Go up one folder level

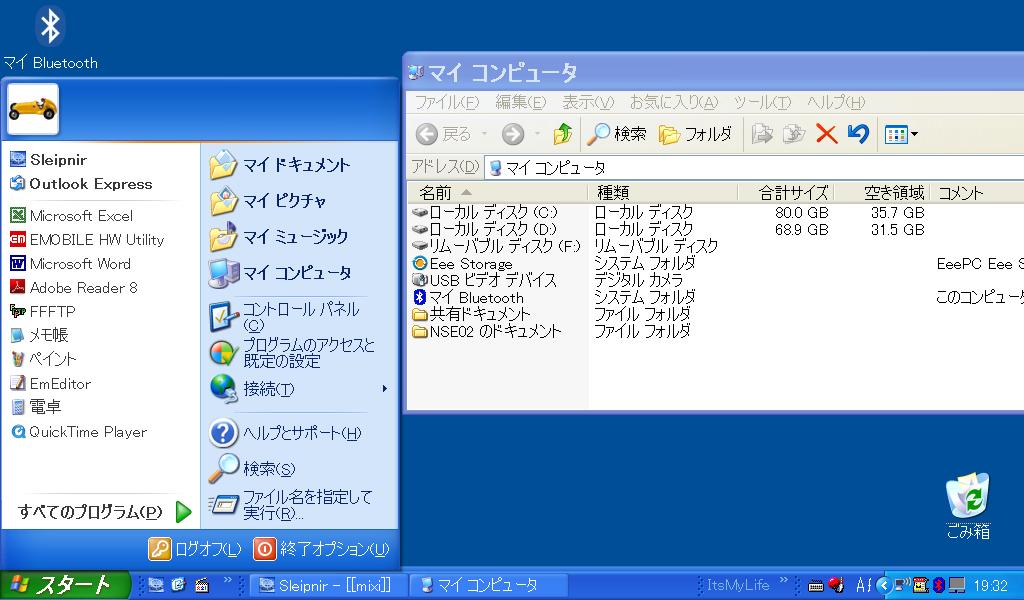[562, 134]
